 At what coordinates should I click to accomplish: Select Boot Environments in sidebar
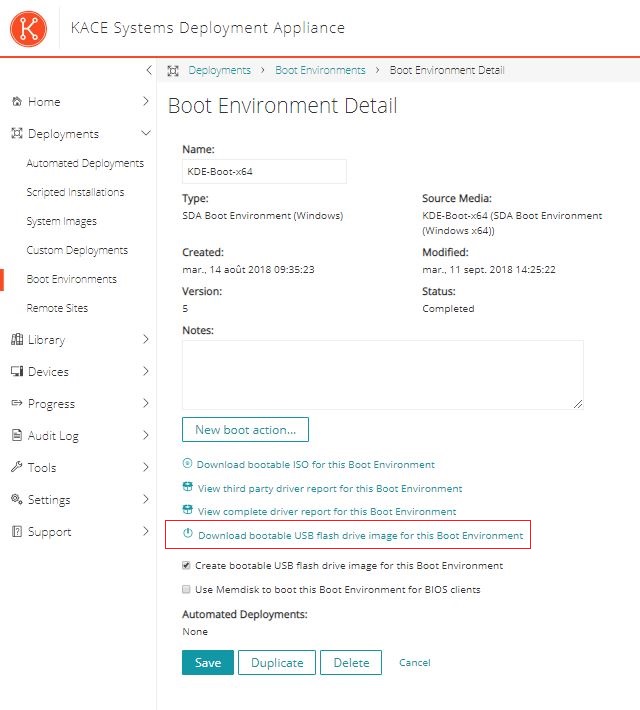72,279
